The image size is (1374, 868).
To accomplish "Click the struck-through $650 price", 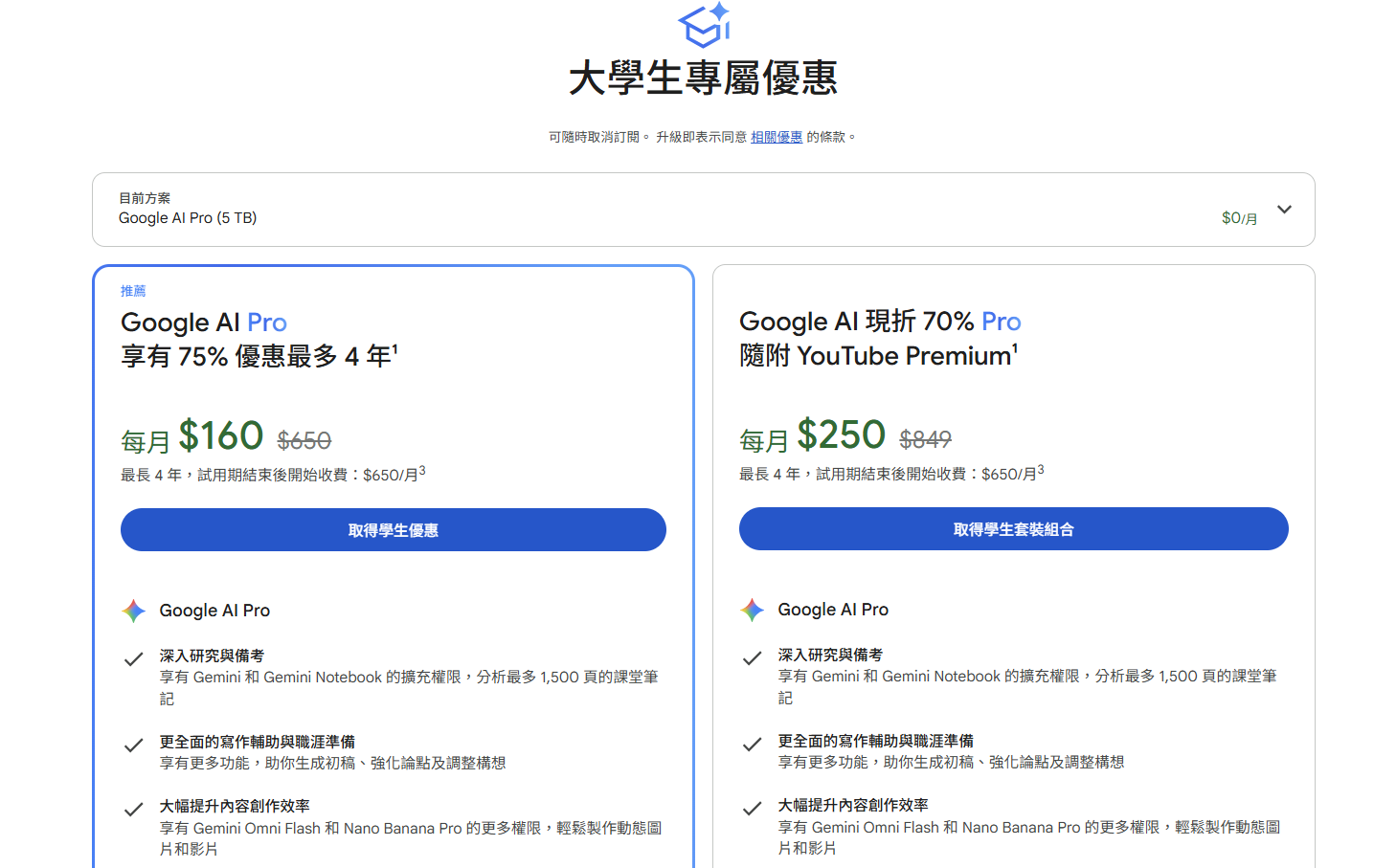I will 304,440.
